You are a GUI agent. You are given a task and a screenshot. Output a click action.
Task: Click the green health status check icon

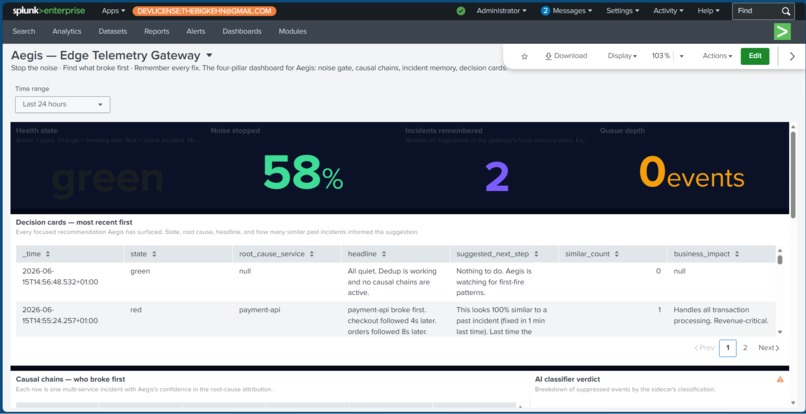point(461,11)
